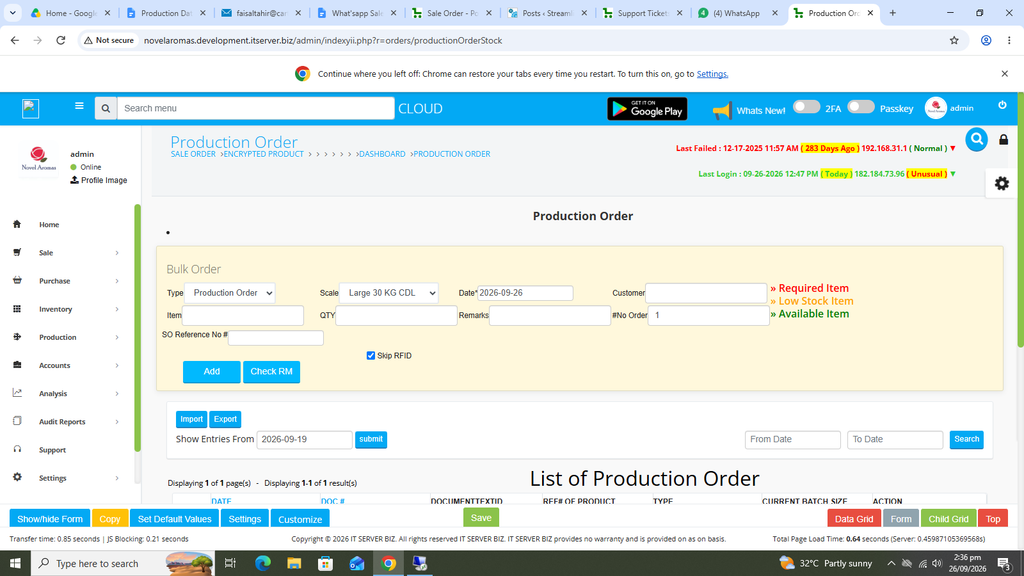Open the hamburger menu icon

(x=79, y=106)
